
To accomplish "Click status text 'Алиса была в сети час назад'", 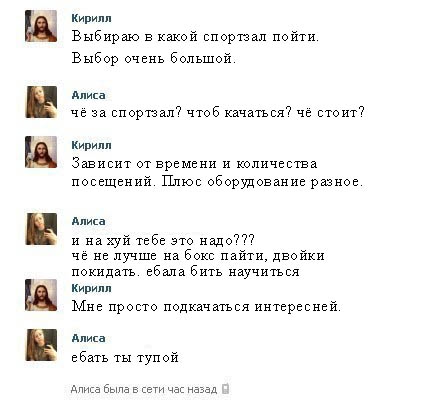I will (144, 389).
